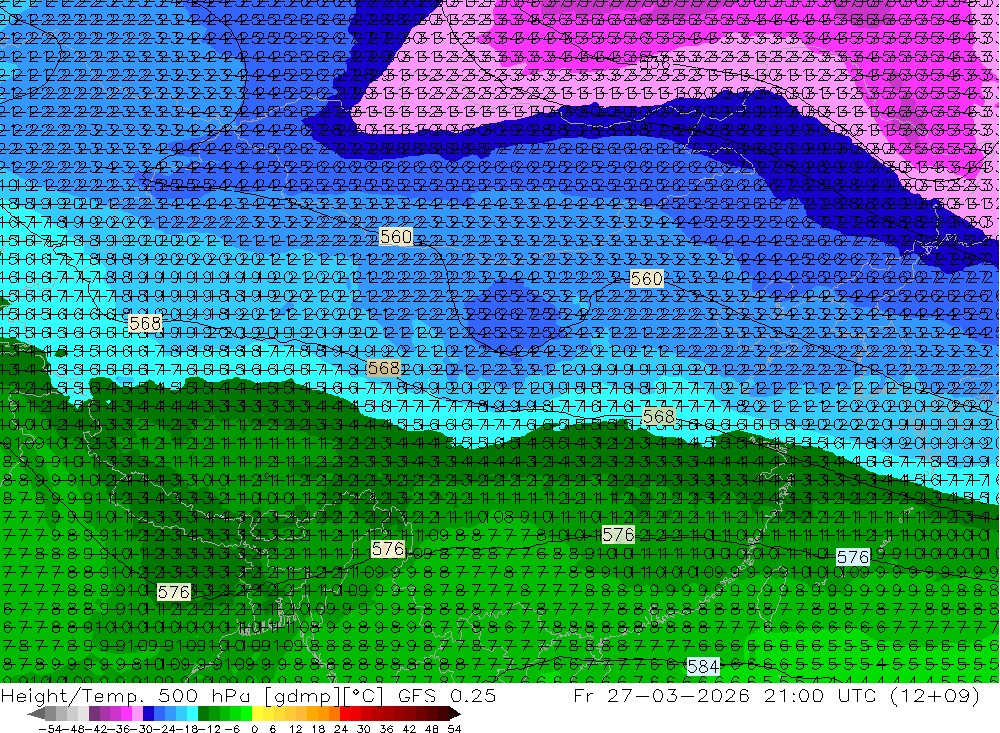Click the '-30' legend value
Image resolution: width=1000 pixels, height=733 pixels.
pyautogui.click(x=142, y=729)
